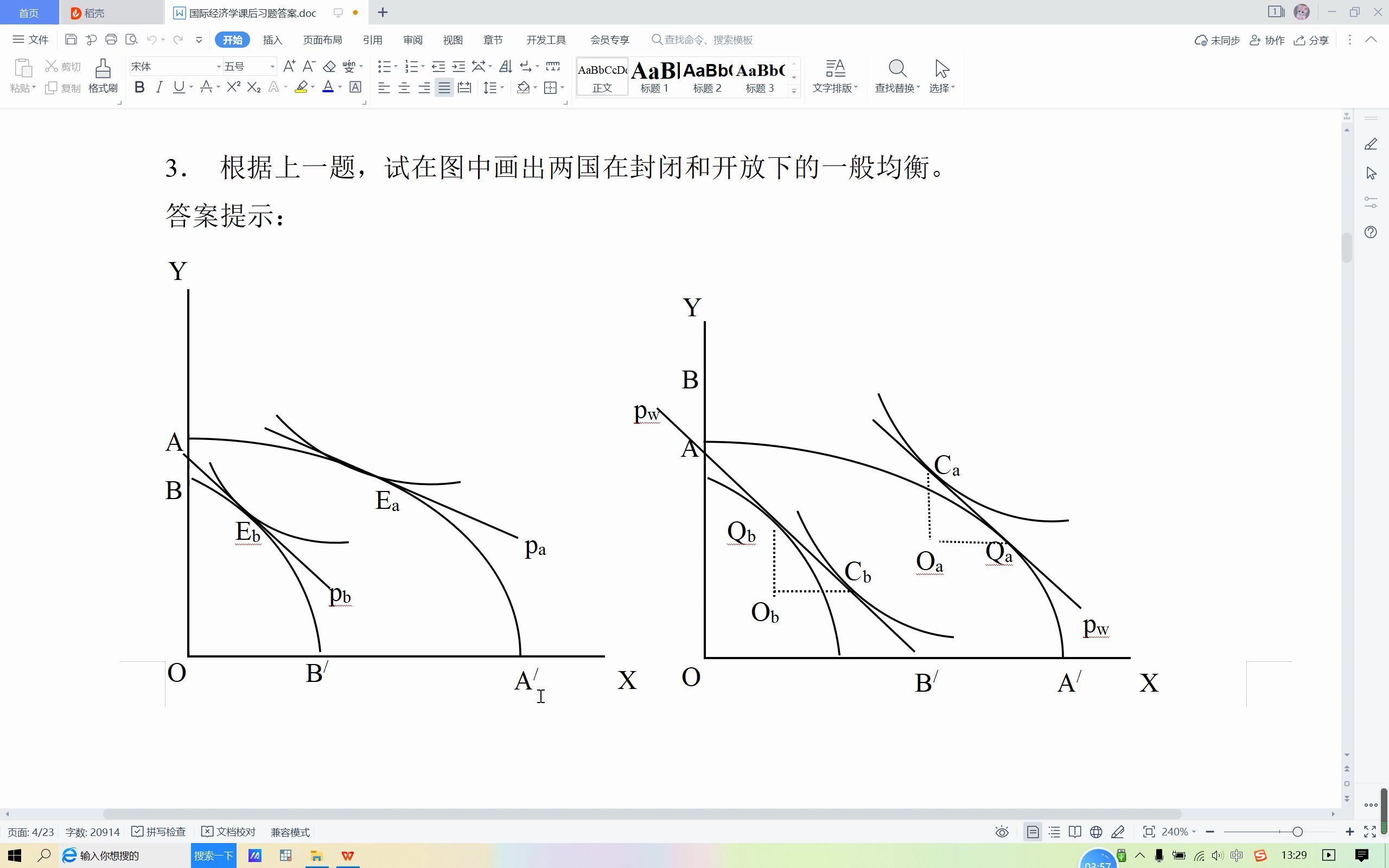This screenshot has width=1389, height=868.
Task: Click the bold formatting icon
Action: pyautogui.click(x=139, y=88)
